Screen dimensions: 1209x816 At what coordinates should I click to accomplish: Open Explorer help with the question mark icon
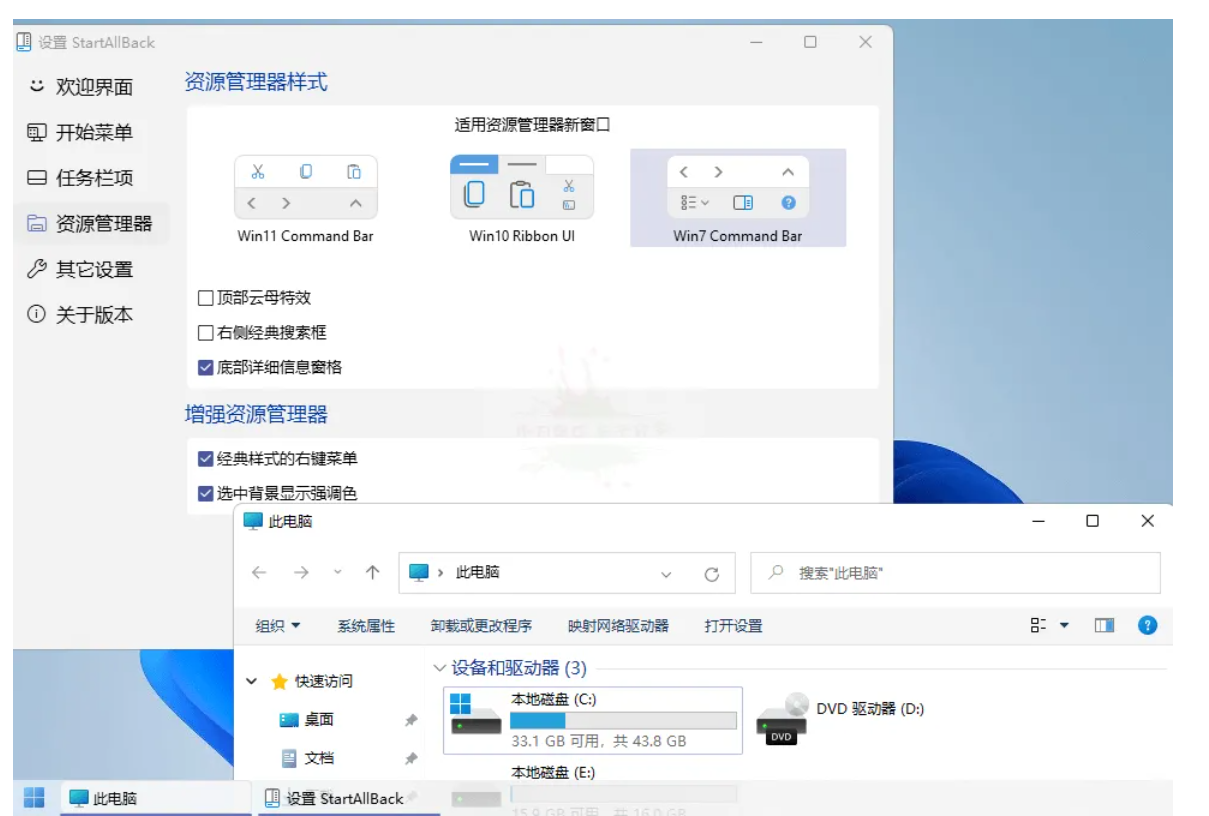click(1146, 624)
